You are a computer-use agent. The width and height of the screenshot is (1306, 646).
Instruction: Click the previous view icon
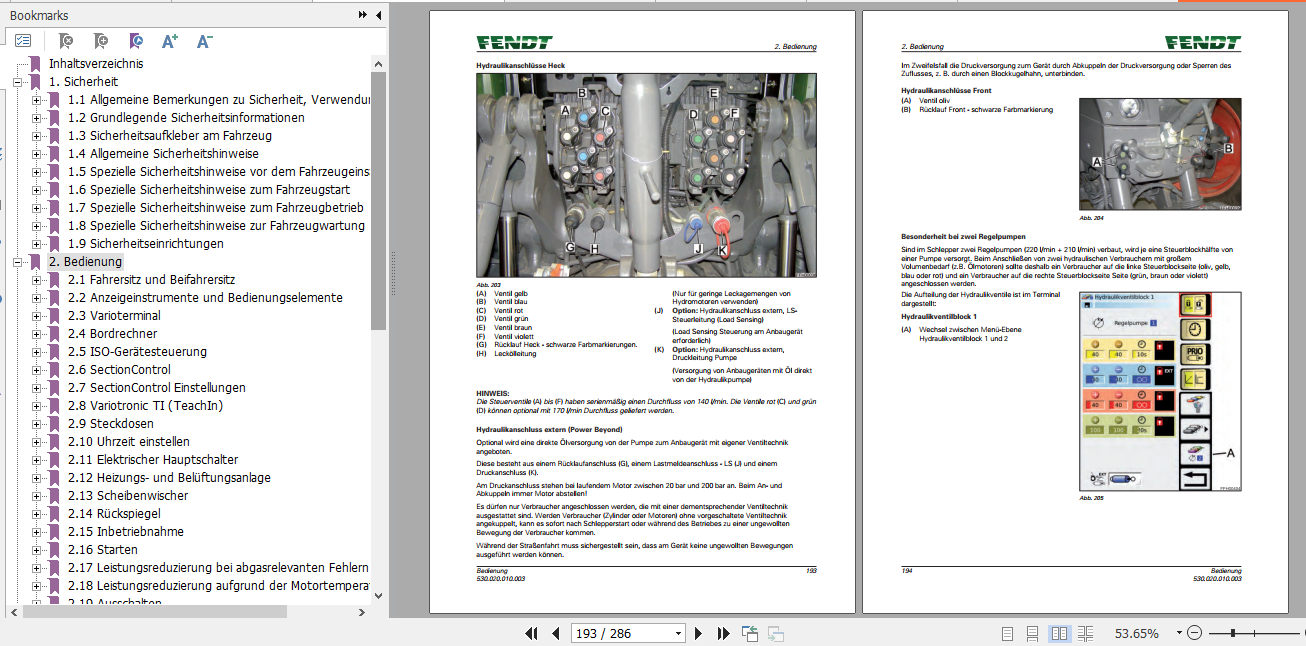coord(750,633)
